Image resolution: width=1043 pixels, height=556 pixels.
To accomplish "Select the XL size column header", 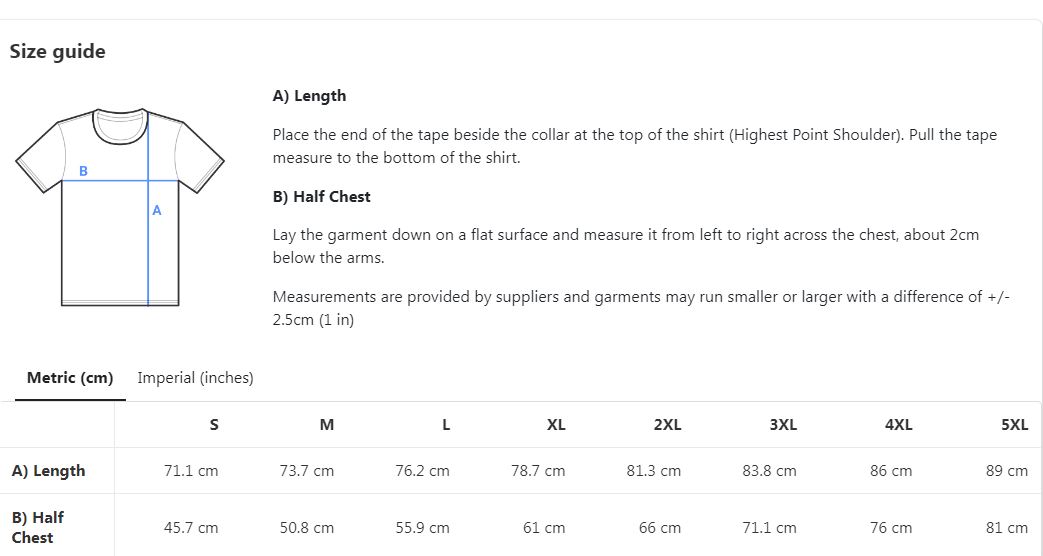I will [x=556, y=424].
